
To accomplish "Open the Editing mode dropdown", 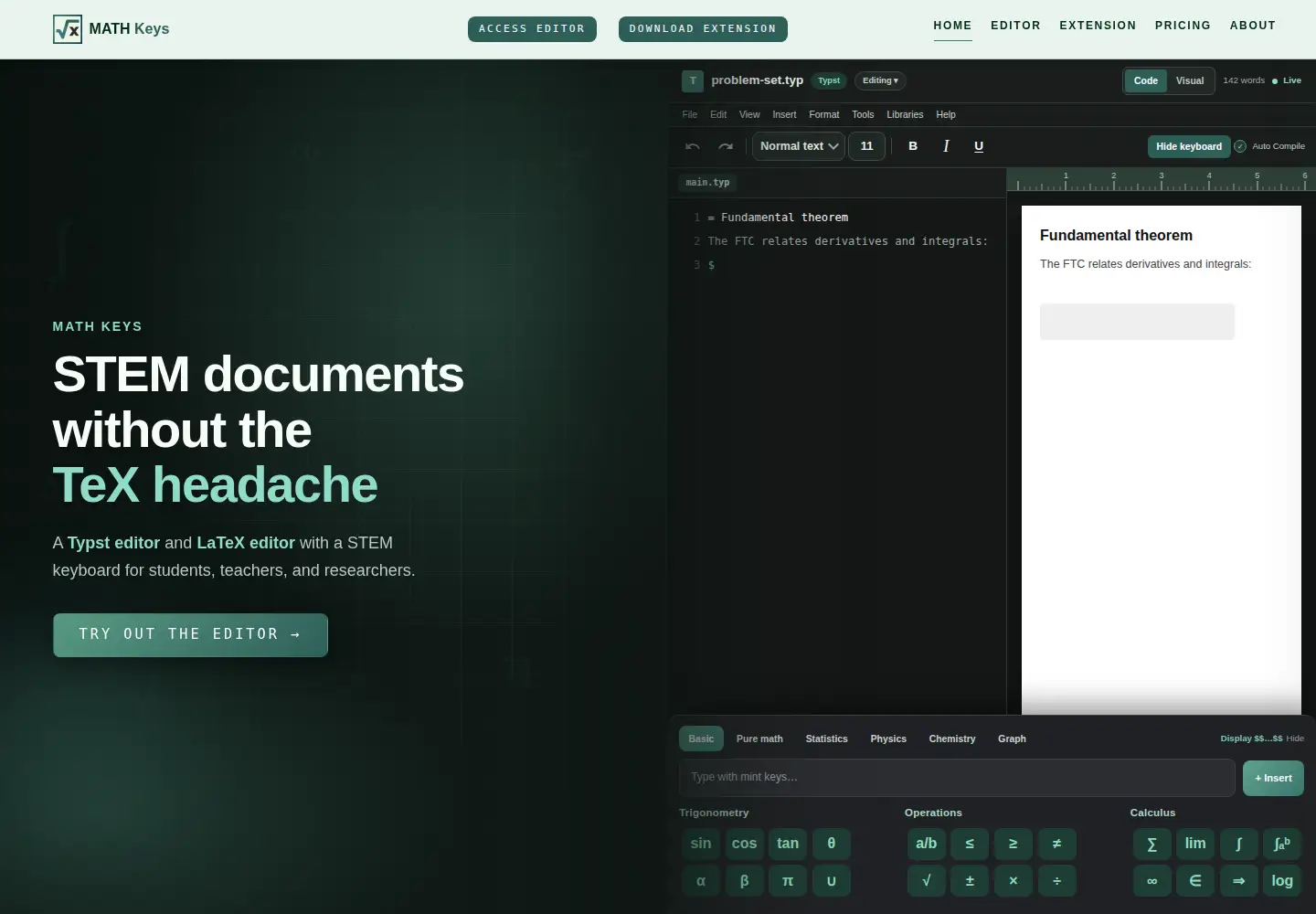I will (x=880, y=80).
